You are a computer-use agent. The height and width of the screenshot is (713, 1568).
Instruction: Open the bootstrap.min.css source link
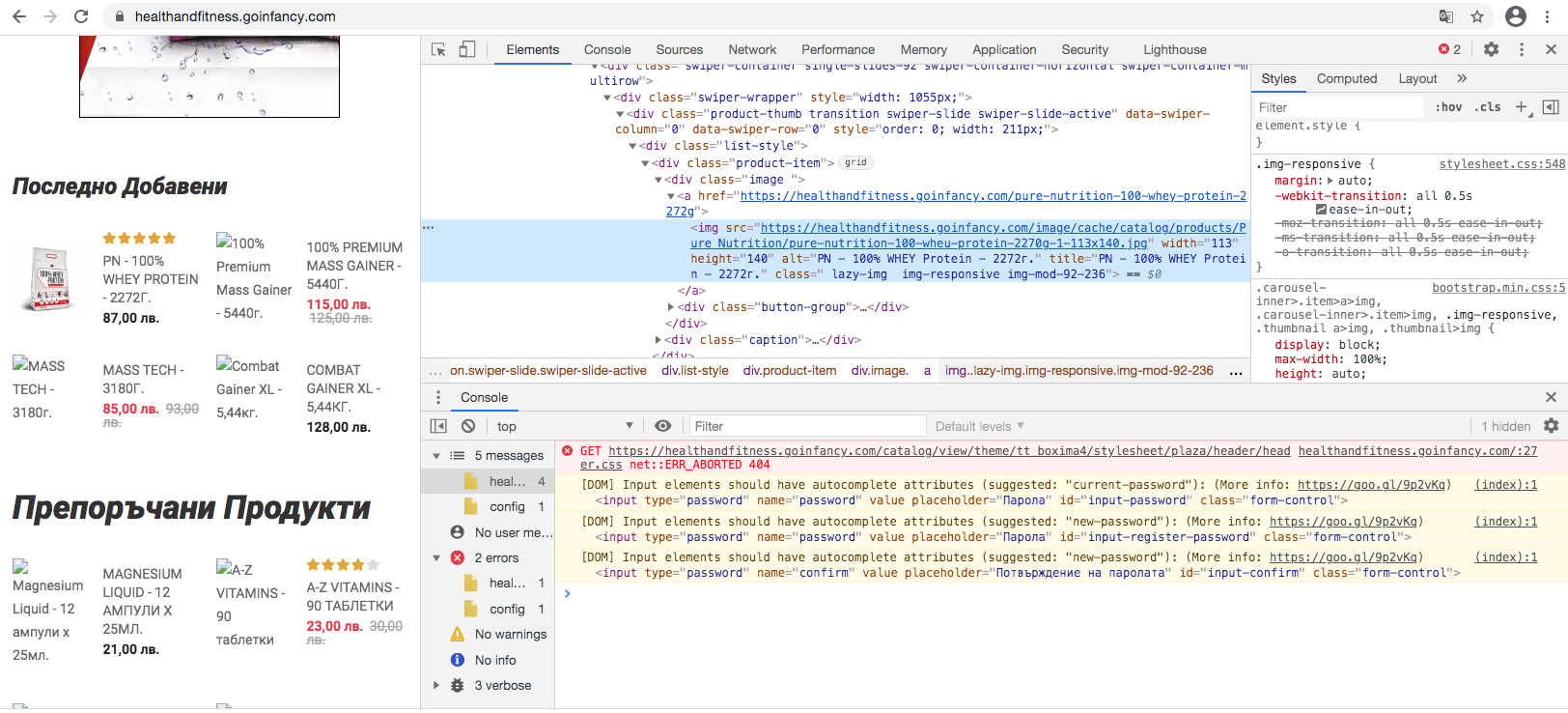tap(1498, 288)
